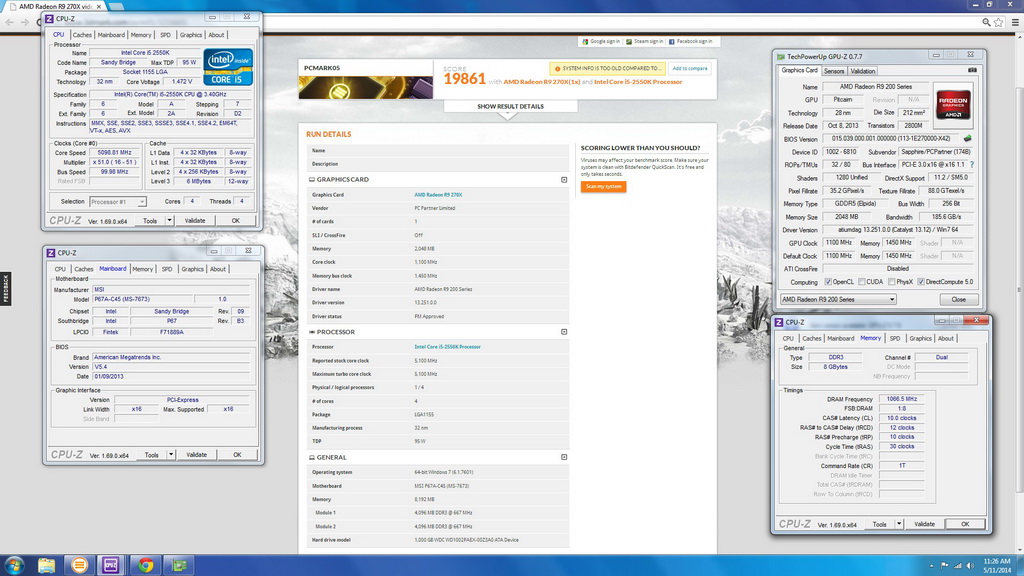Show hidden system tray icons
Screen dimensions: 1024x576
point(932,566)
